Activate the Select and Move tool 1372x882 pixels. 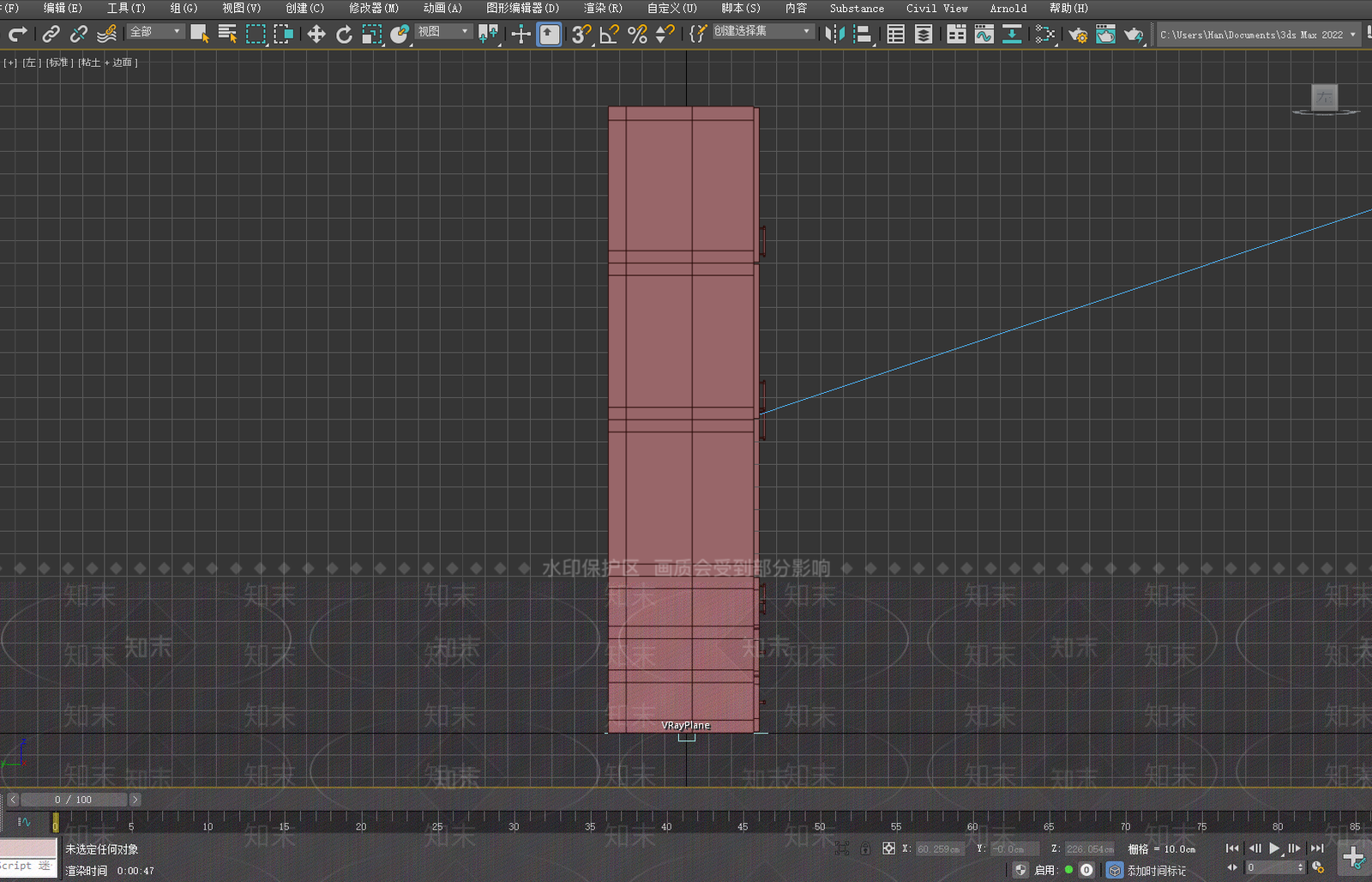coord(316,34)
